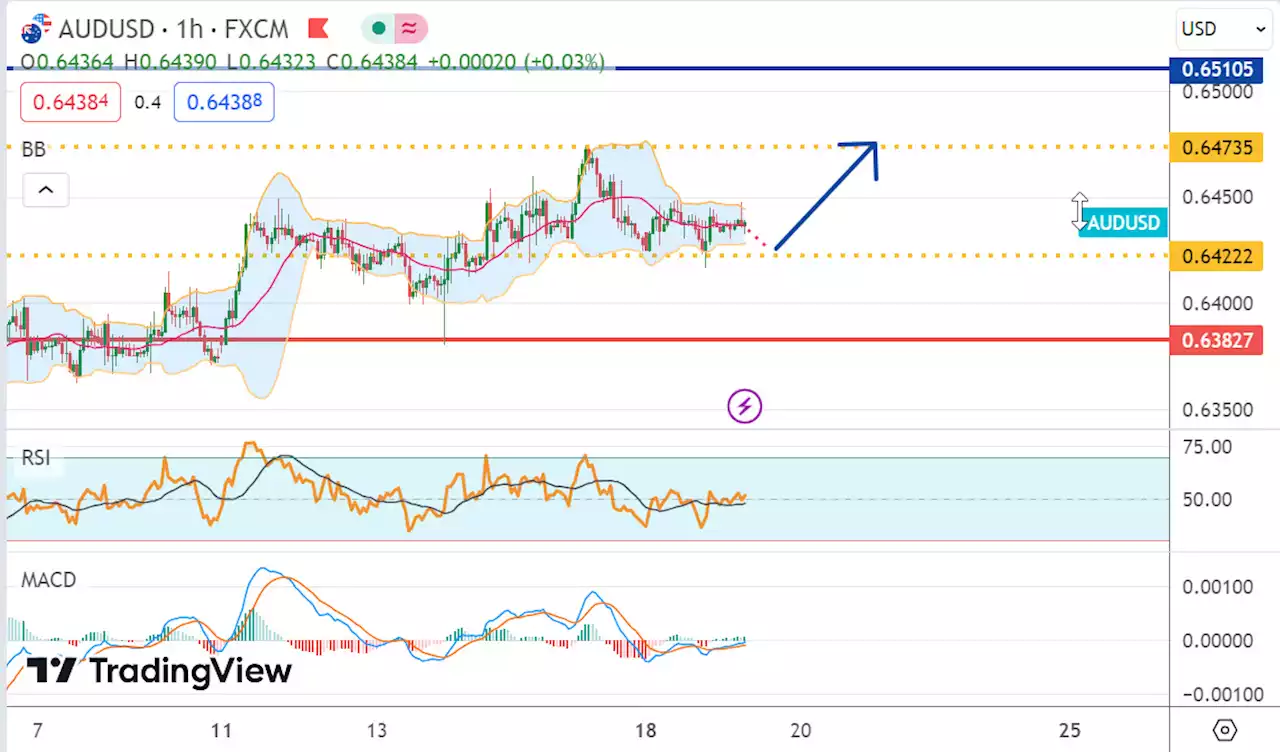Click the red sell price 0.64384 button
Viewport: 1280px width, 752px height.
(70, 102)
